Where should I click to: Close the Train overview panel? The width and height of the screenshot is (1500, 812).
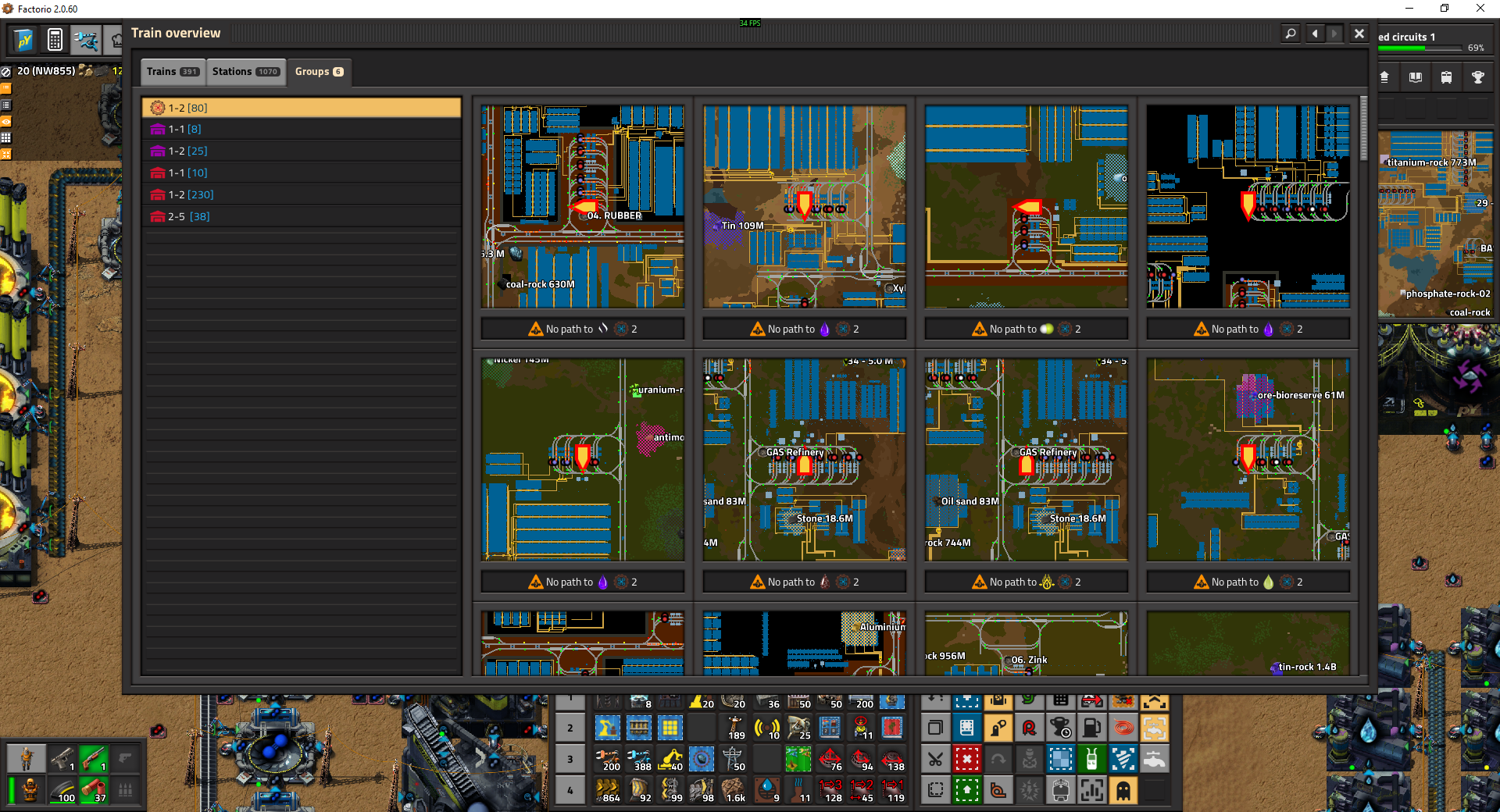[x=1359, y=34]
